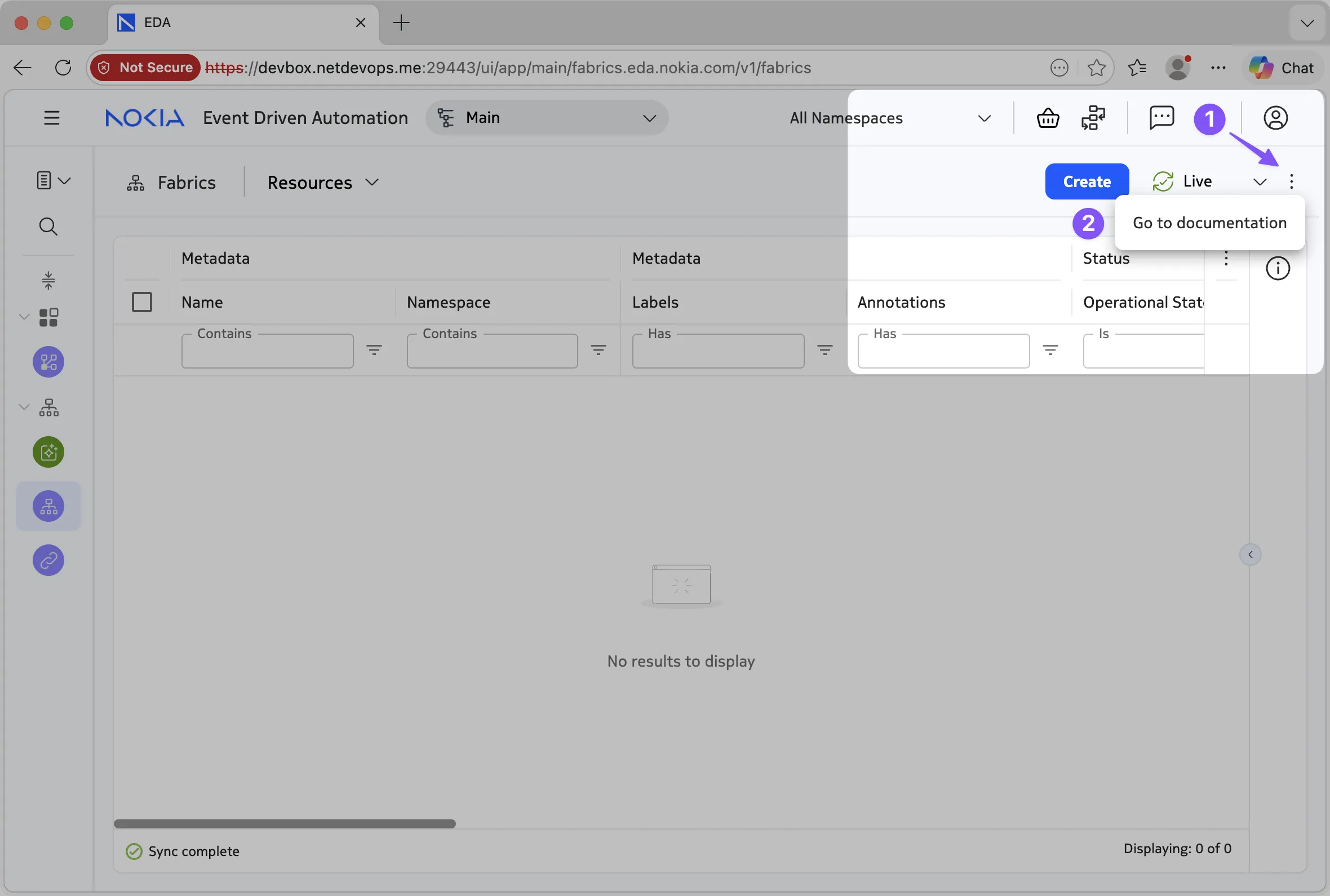Click the collapse-all icon in sidebar

(x=48, y=280)
